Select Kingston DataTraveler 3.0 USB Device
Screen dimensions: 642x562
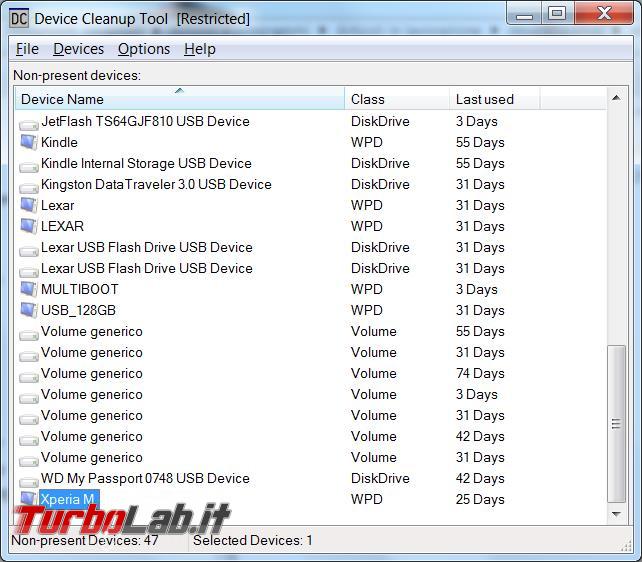pyautogui.click(x=156, y=184)
